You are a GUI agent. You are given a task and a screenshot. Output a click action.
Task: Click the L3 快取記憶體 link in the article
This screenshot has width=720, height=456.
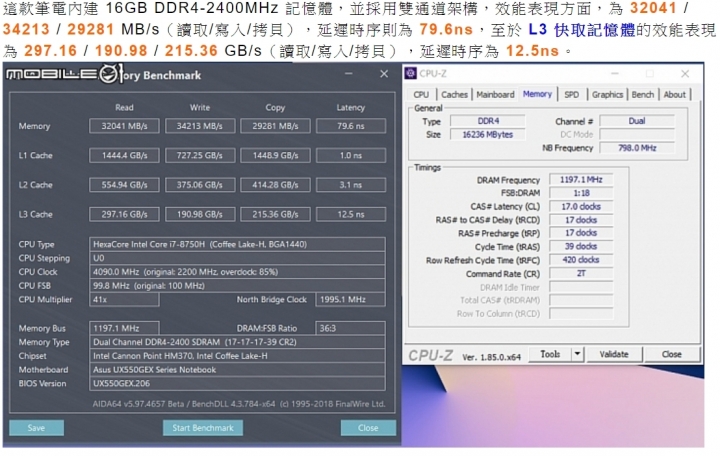[x=581, y=30]
